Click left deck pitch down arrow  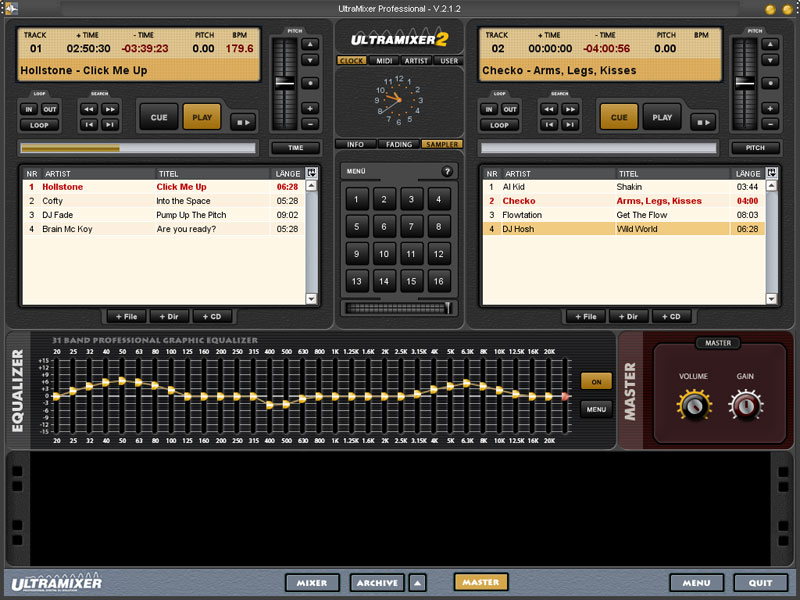[x=310, y=60]
